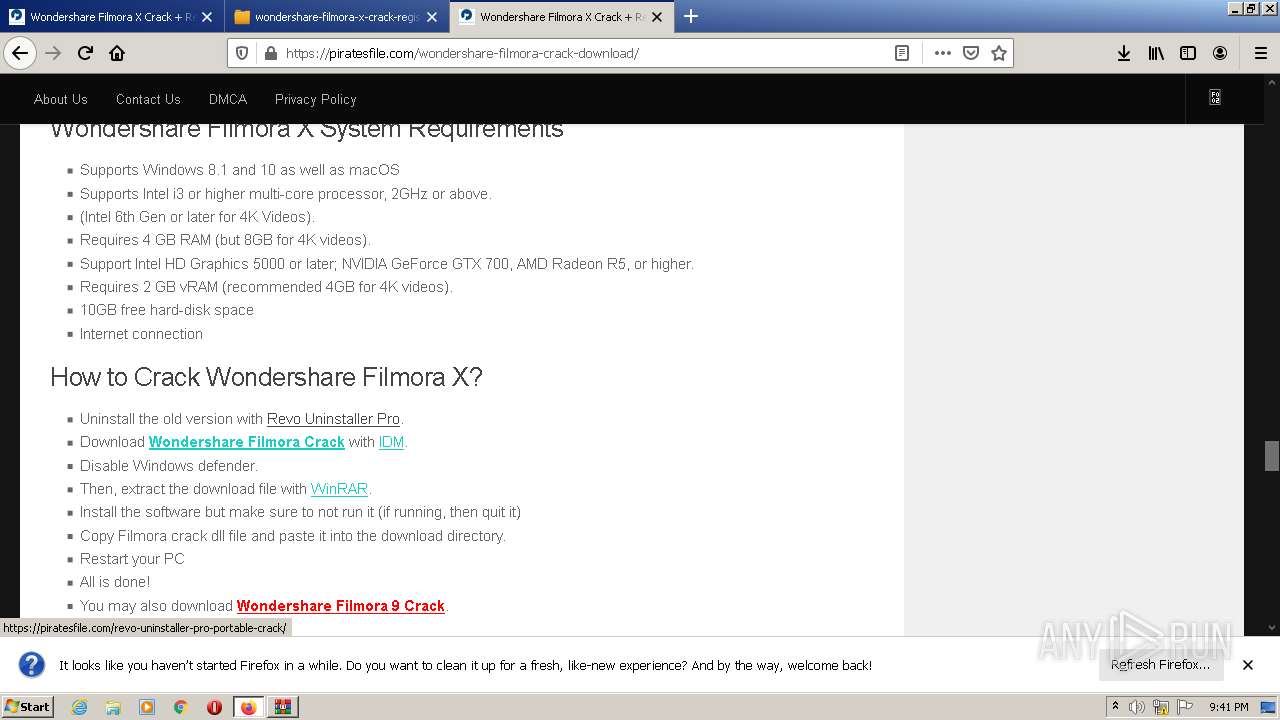Show hidden system tray icons
The width and height of the screenshot is (1280, 720).
tap(1115, 707)
